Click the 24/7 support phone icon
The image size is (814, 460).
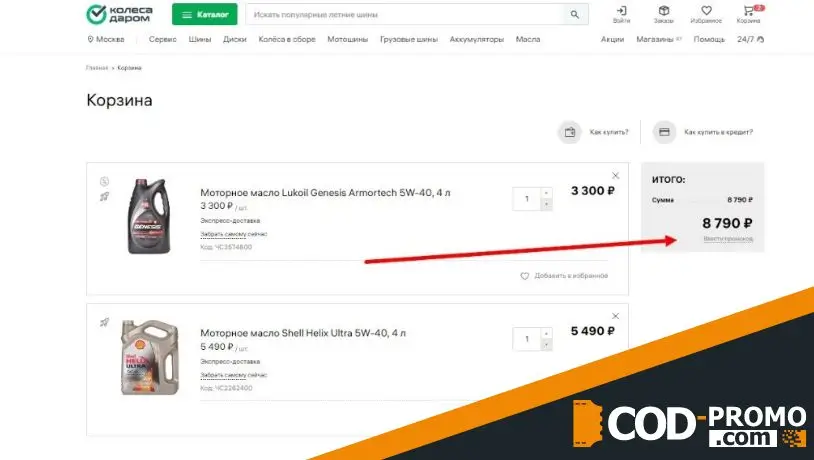point(761,39)
